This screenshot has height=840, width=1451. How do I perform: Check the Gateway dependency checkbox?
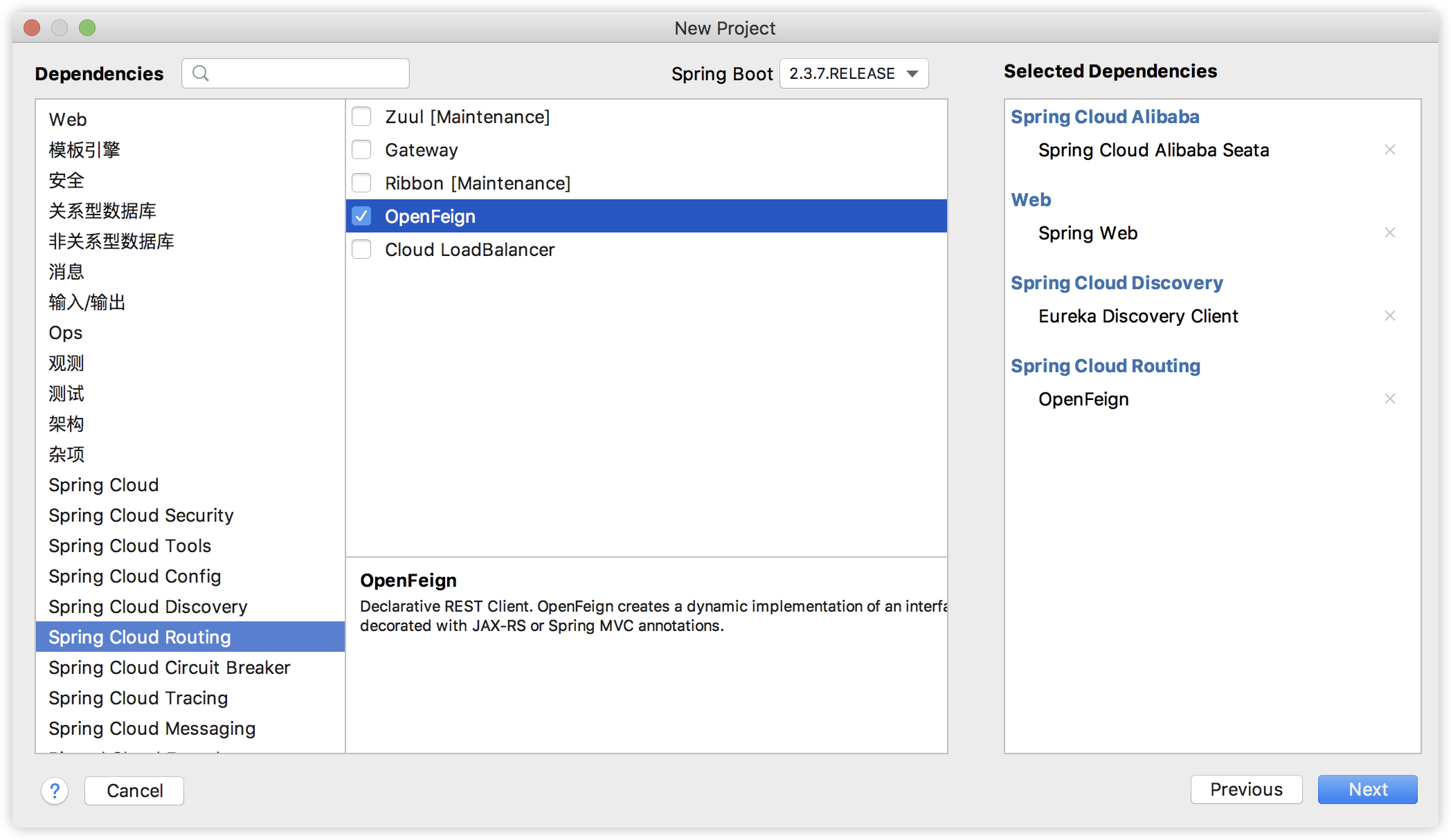[361, 149]
